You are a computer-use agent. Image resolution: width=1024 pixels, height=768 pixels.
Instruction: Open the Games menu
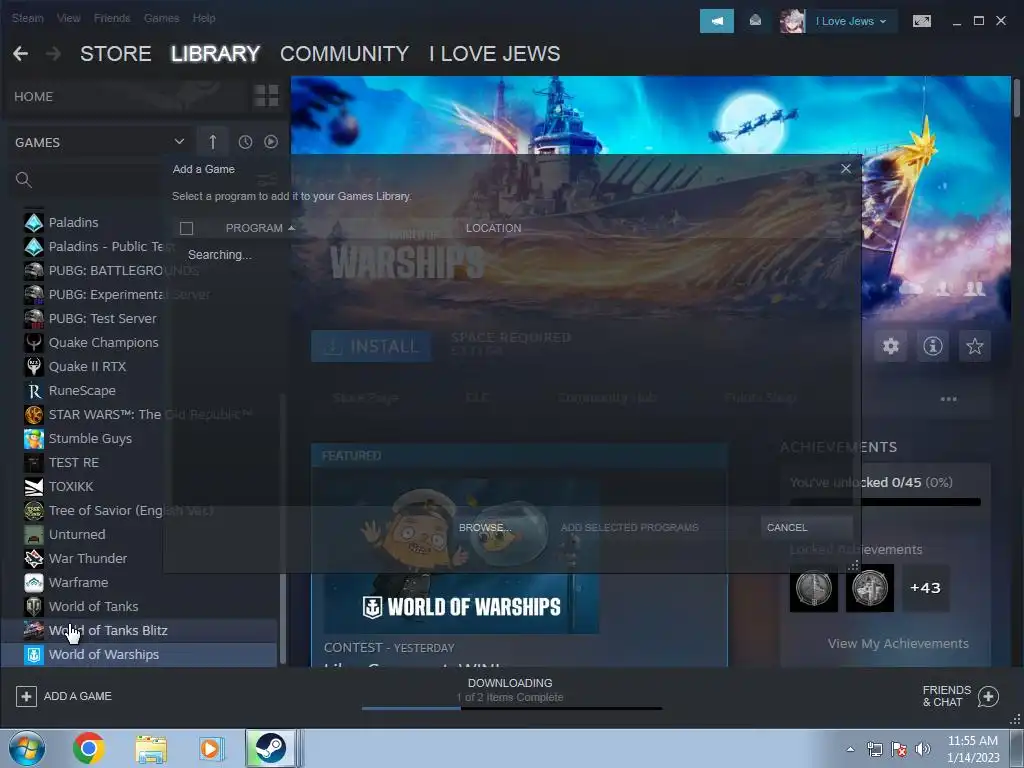click(x=161, y=18)
